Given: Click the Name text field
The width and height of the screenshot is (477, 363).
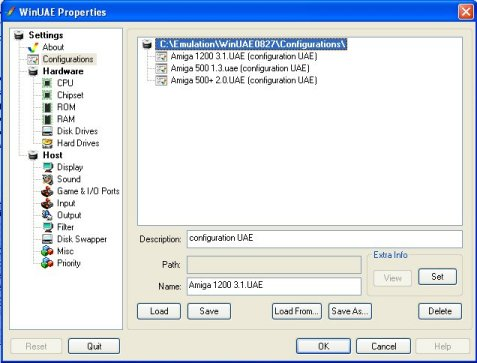Looking at the screenshot, I should click(274, 286).
